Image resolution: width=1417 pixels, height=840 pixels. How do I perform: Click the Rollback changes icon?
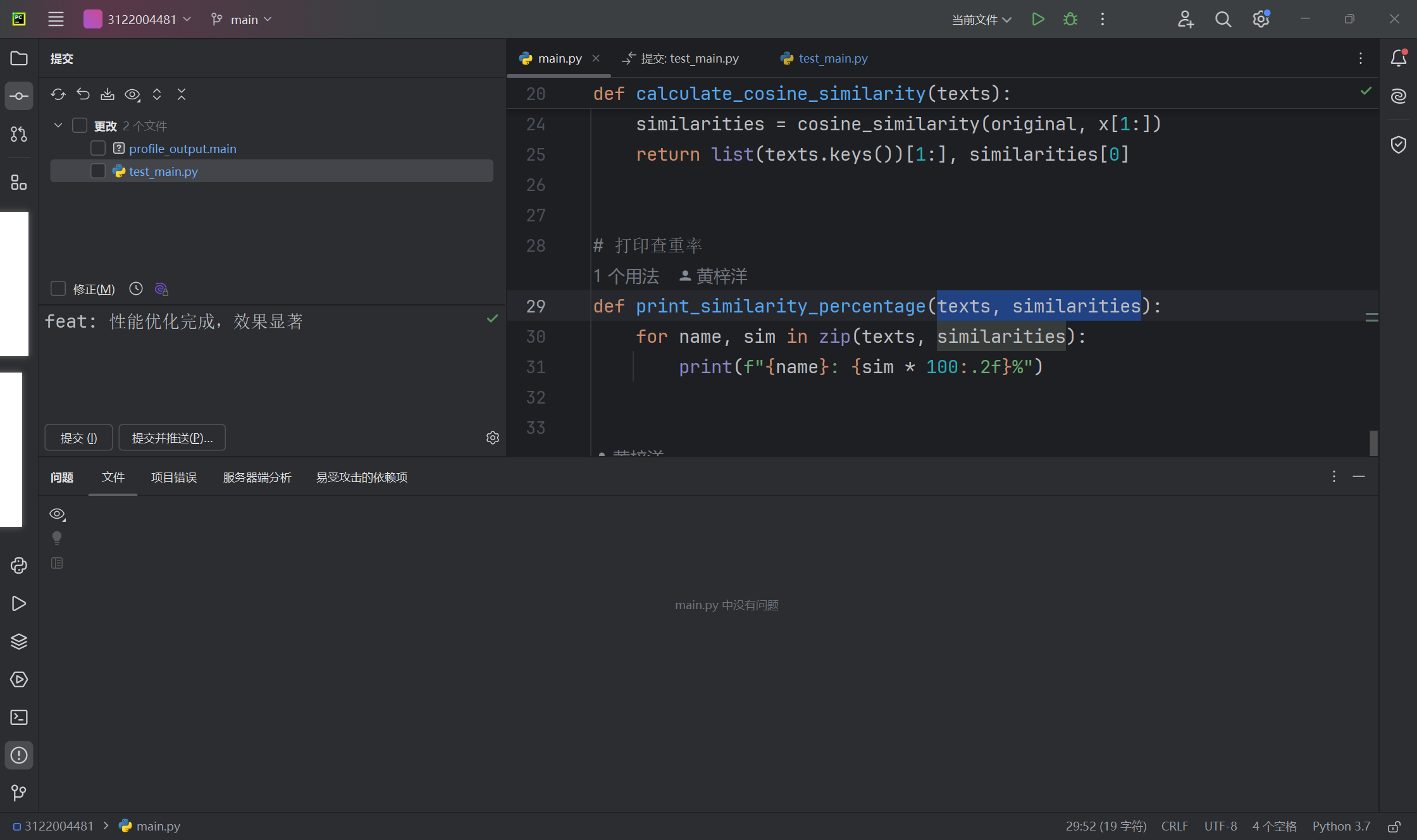click(x=83, y=94)
